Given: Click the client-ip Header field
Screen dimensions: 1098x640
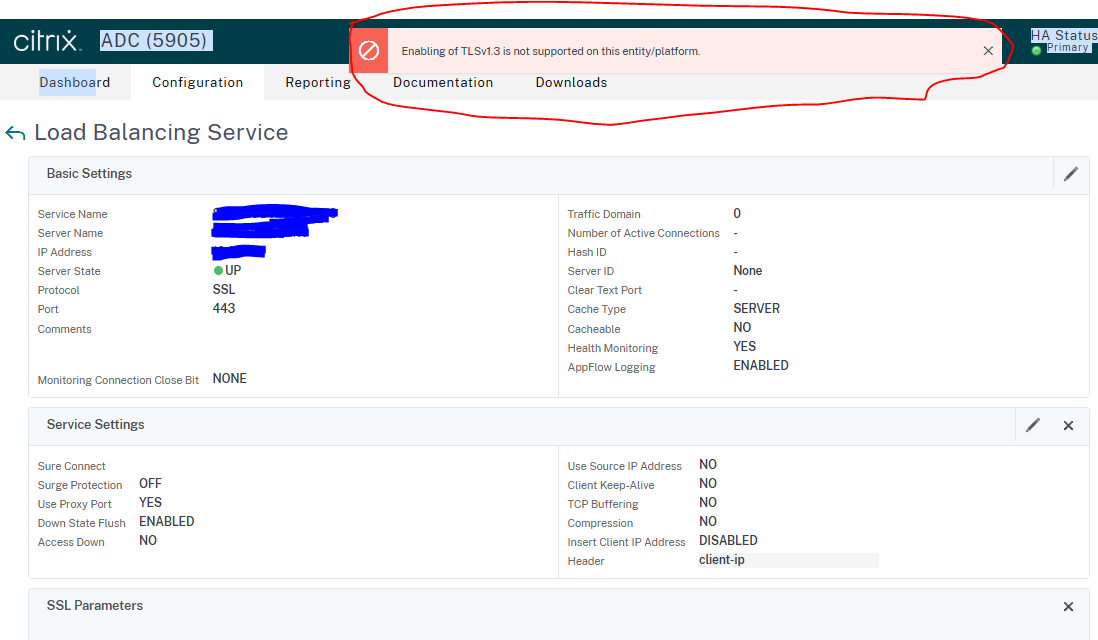Looking at the screenshot, I should 788,560.
